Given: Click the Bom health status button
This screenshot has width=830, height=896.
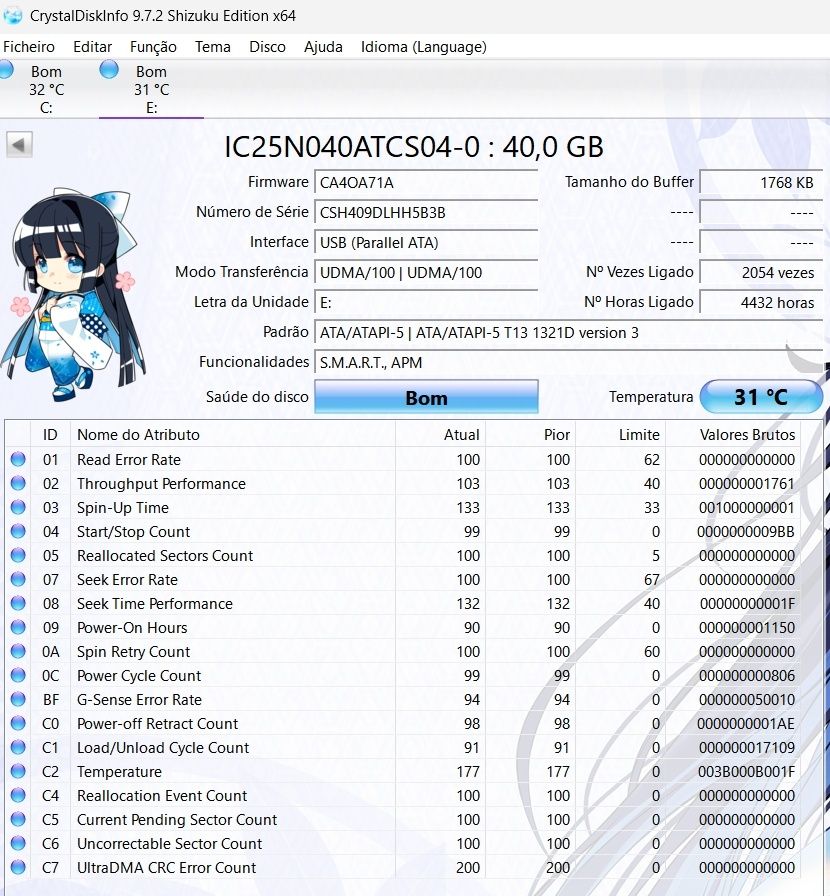Looking at the screenshot, I should tap(426, 397).
